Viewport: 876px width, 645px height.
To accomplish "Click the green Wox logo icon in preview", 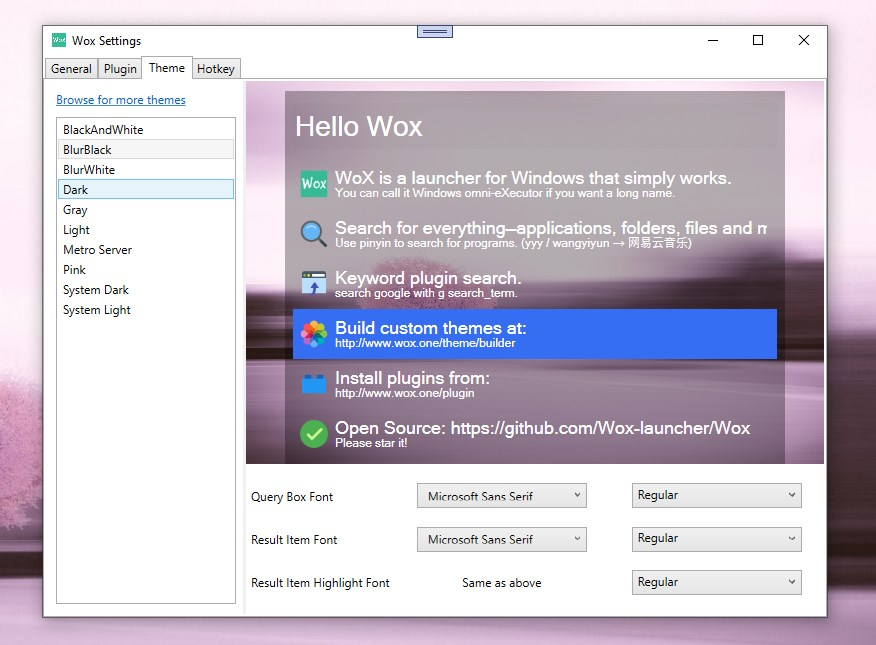I will click(x=314, y=184).
